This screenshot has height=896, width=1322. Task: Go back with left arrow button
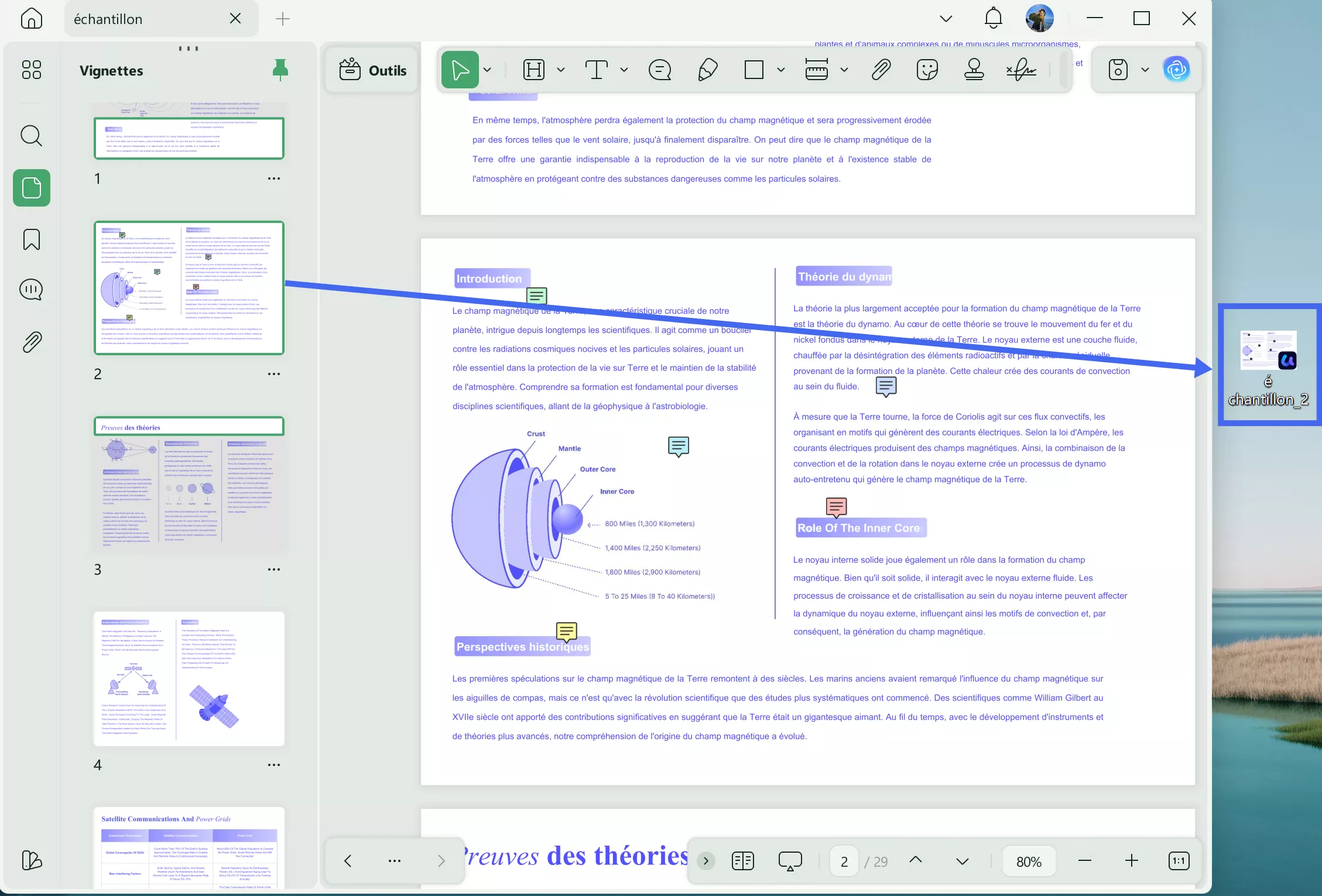pyautogui.click(x=348, y=861)
